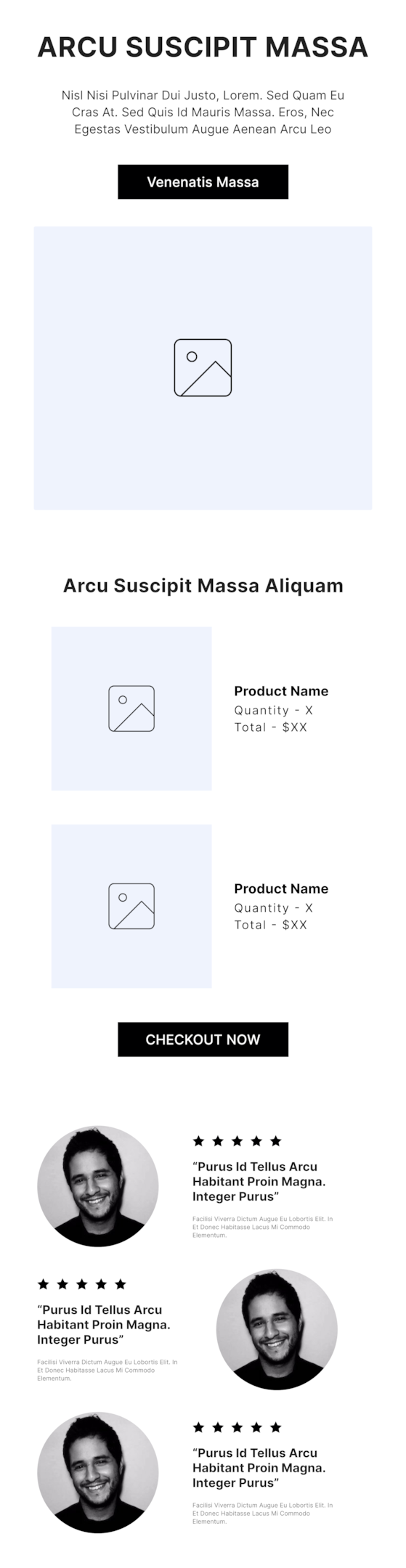Click the second product's Quantity - X line
Image resolution: width=406 pixels, height=1568 pixels.
point(274,908)
